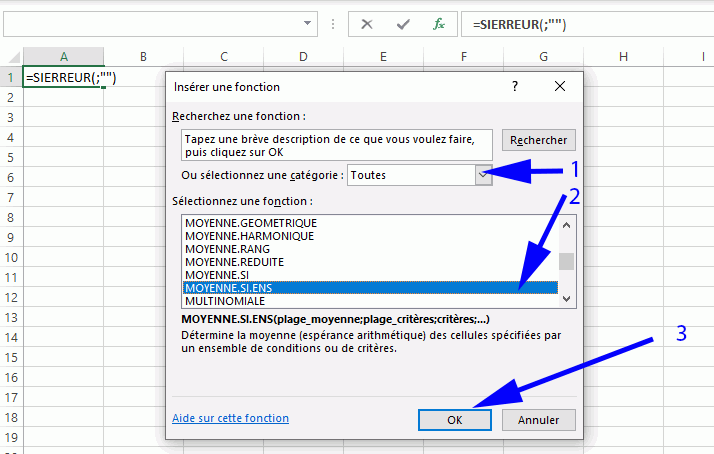714x454 pixels.
Task: Click the confirm checkmark in formula bar
Action: pyautogui.click(x=403, y=24)
